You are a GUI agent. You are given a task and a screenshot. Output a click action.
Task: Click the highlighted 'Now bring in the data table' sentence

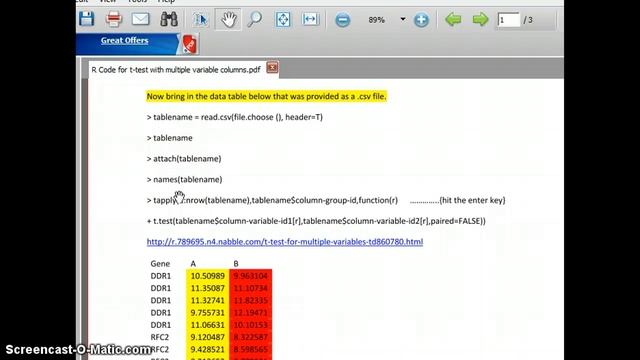tap(266, 96)
